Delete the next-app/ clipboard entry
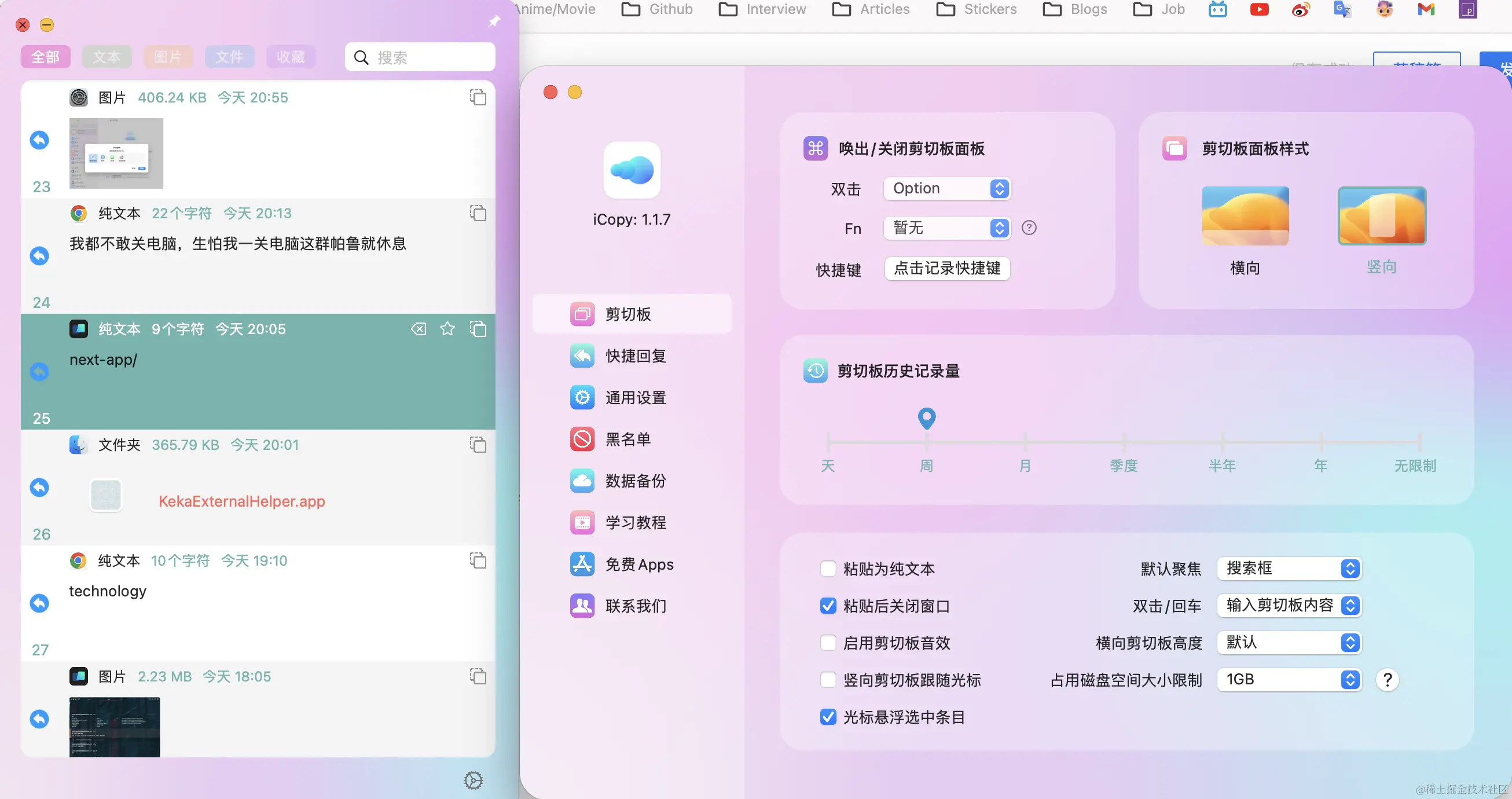Image resolution: width=1512 pixels, height=799 pixels. click(x=419, y=329)
